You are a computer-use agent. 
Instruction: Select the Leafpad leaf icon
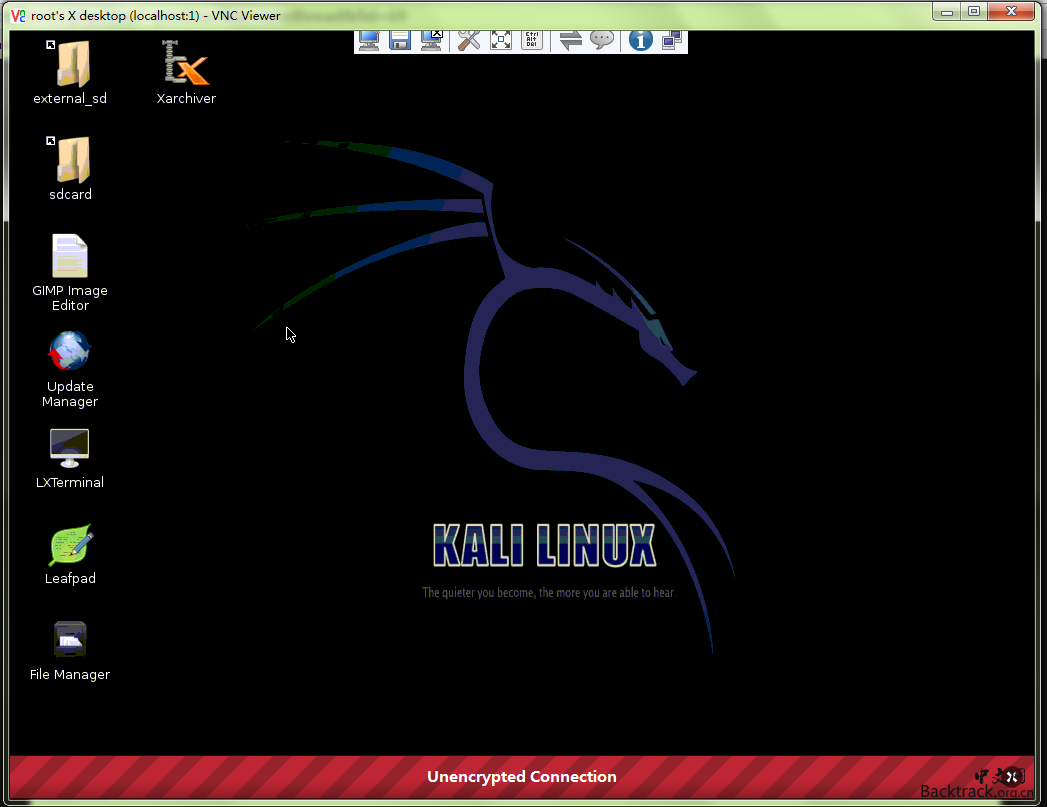[x=71, y=545]
